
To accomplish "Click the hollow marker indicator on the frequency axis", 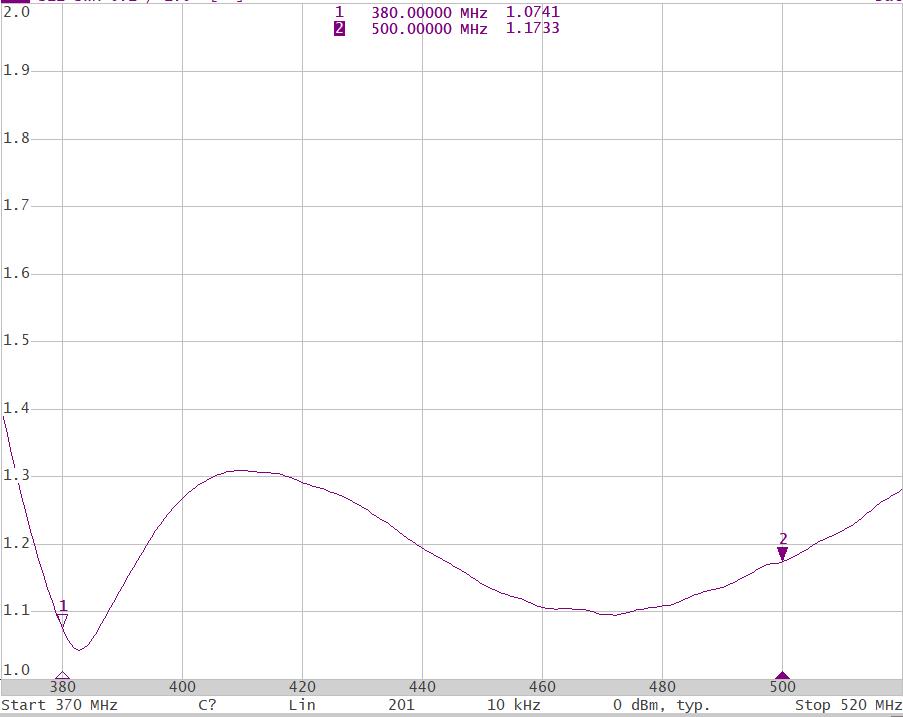I will pos(62,676).
